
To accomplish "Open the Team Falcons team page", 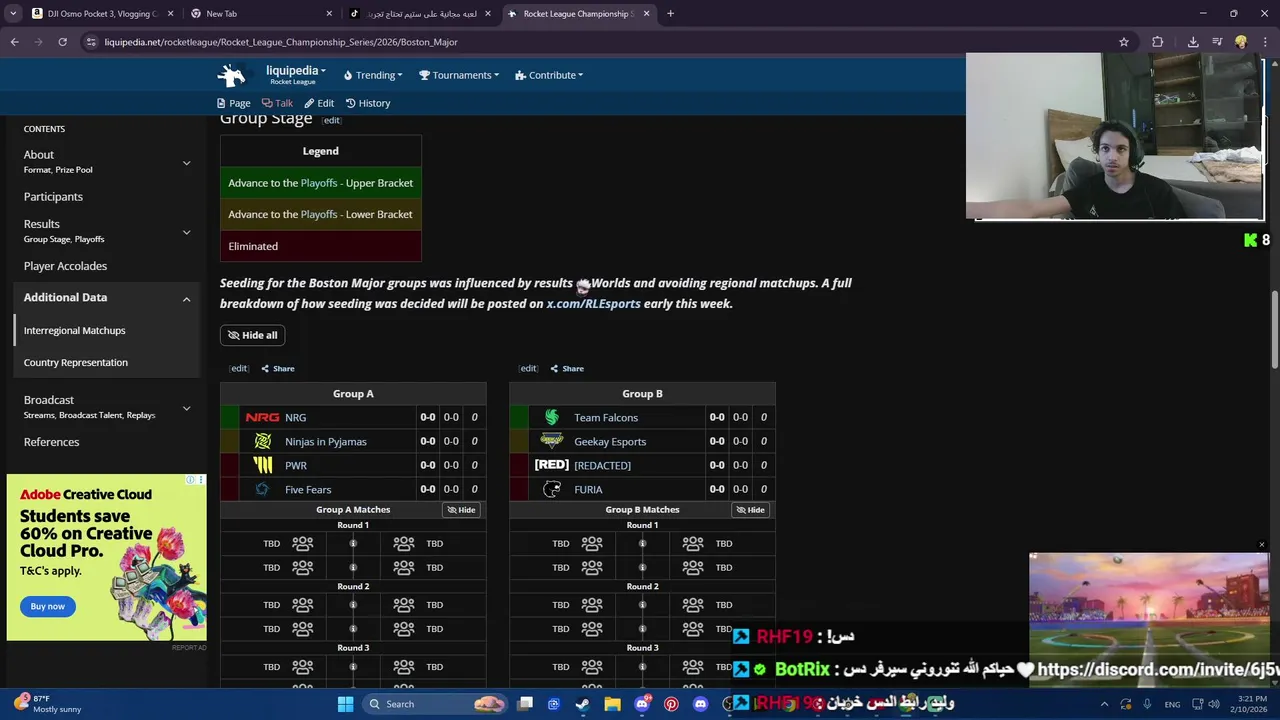I will [x=606, y=417].
